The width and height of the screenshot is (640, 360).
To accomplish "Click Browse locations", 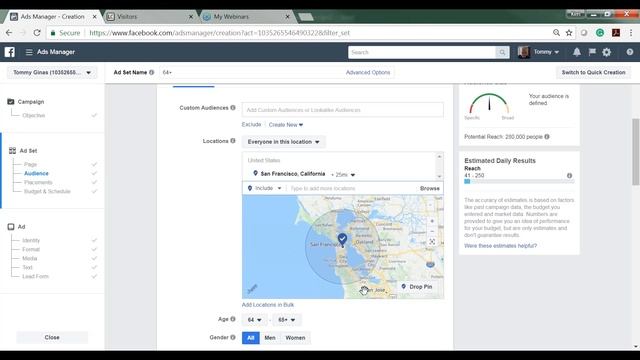I will 430,188.
